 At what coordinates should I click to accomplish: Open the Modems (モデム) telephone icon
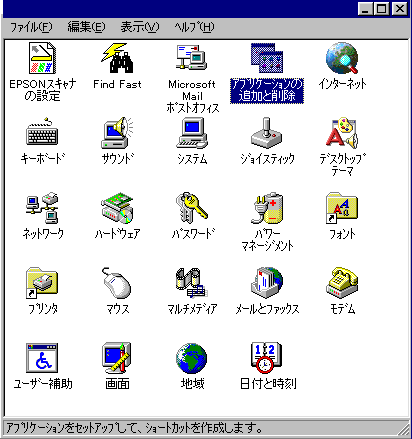point(342,282)
